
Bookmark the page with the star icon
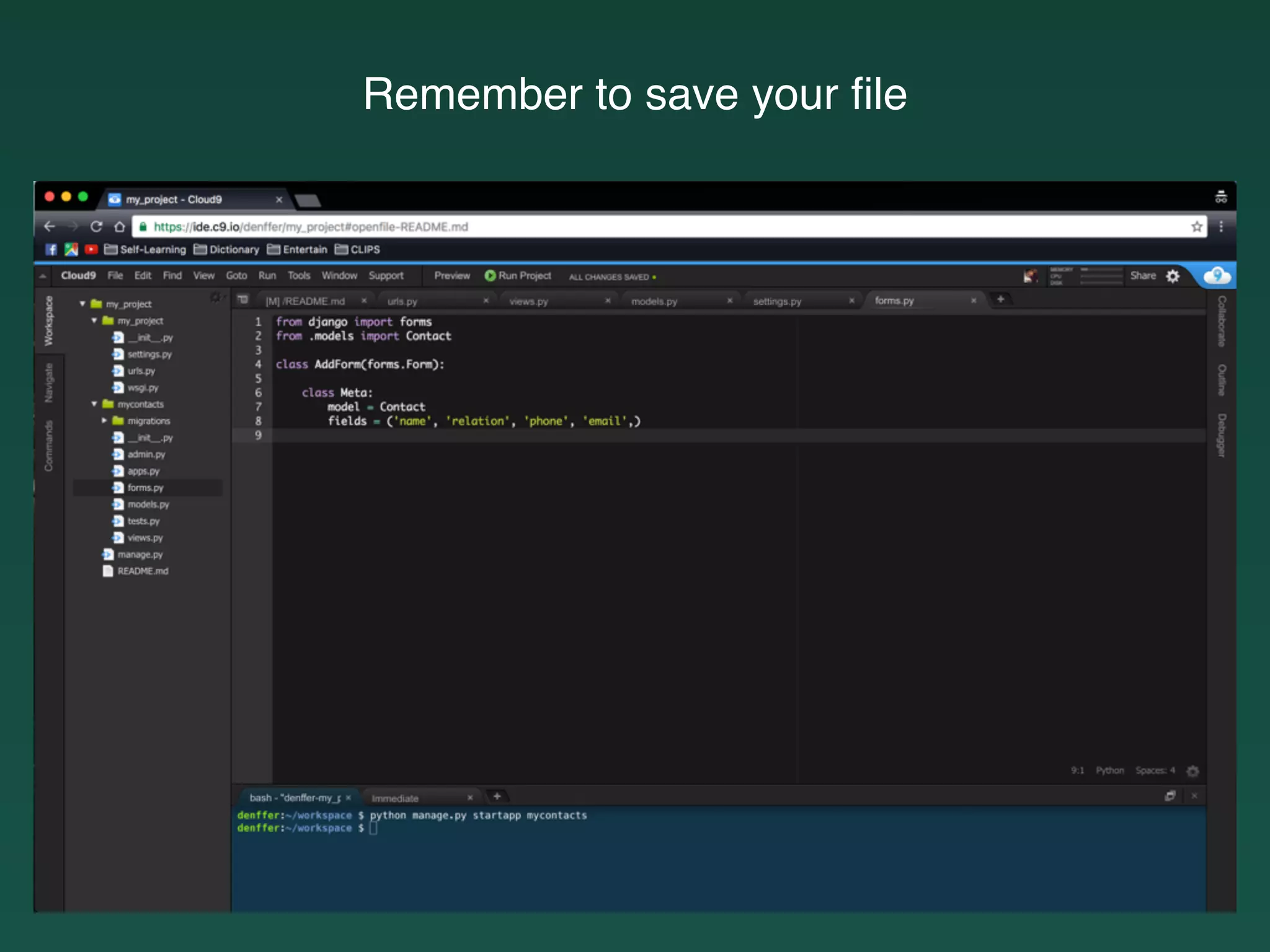coord(1197,227)
